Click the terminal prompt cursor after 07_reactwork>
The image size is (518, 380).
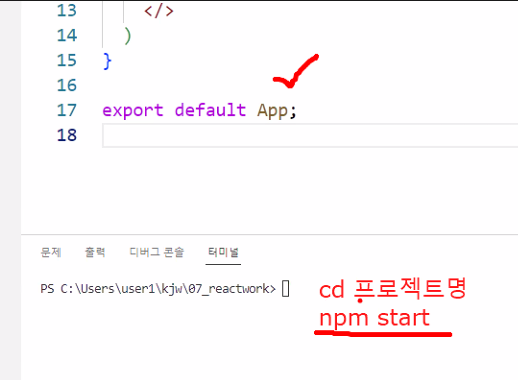tap(286, 289)
